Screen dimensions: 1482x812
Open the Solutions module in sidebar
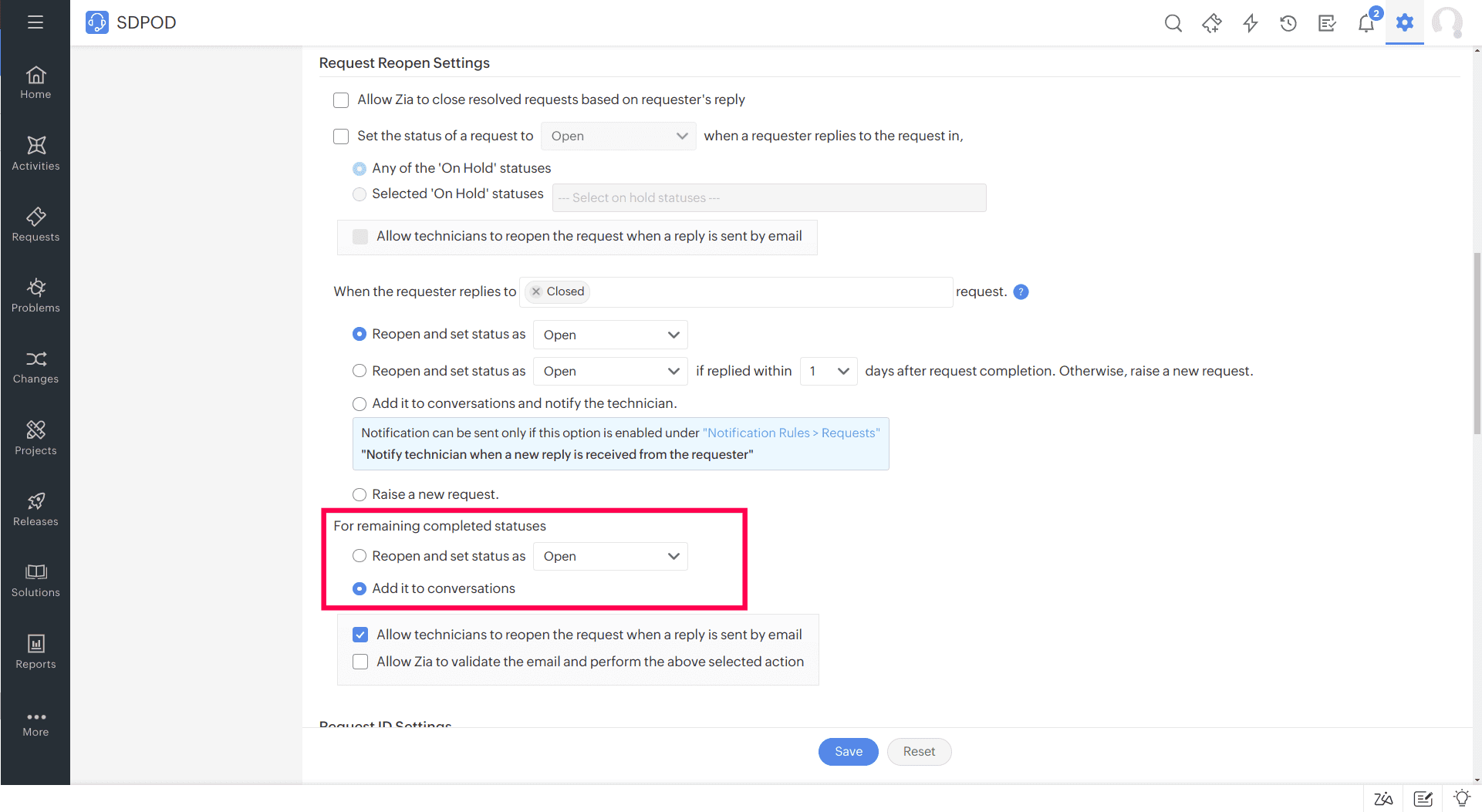tap(35, 580)
